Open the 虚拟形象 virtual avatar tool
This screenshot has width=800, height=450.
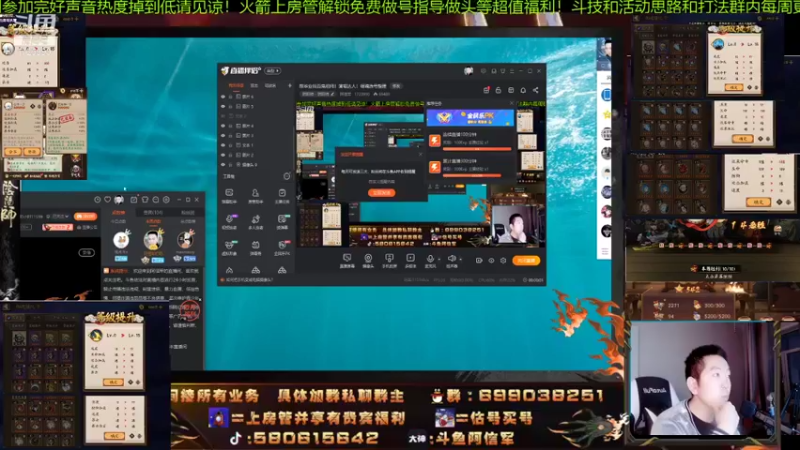(x=229, y=247)
